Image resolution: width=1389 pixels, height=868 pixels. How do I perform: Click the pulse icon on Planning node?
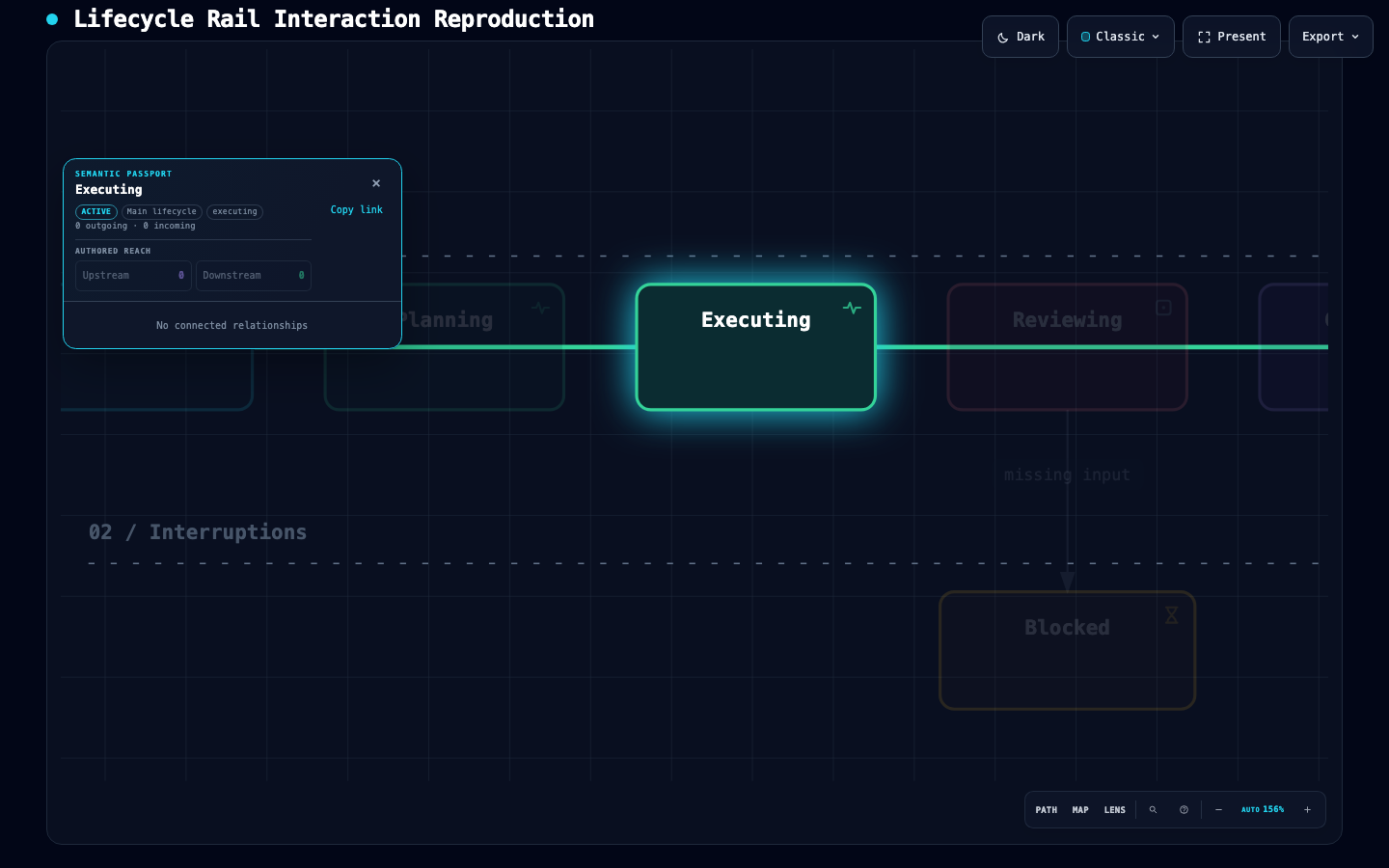[540, 308]
